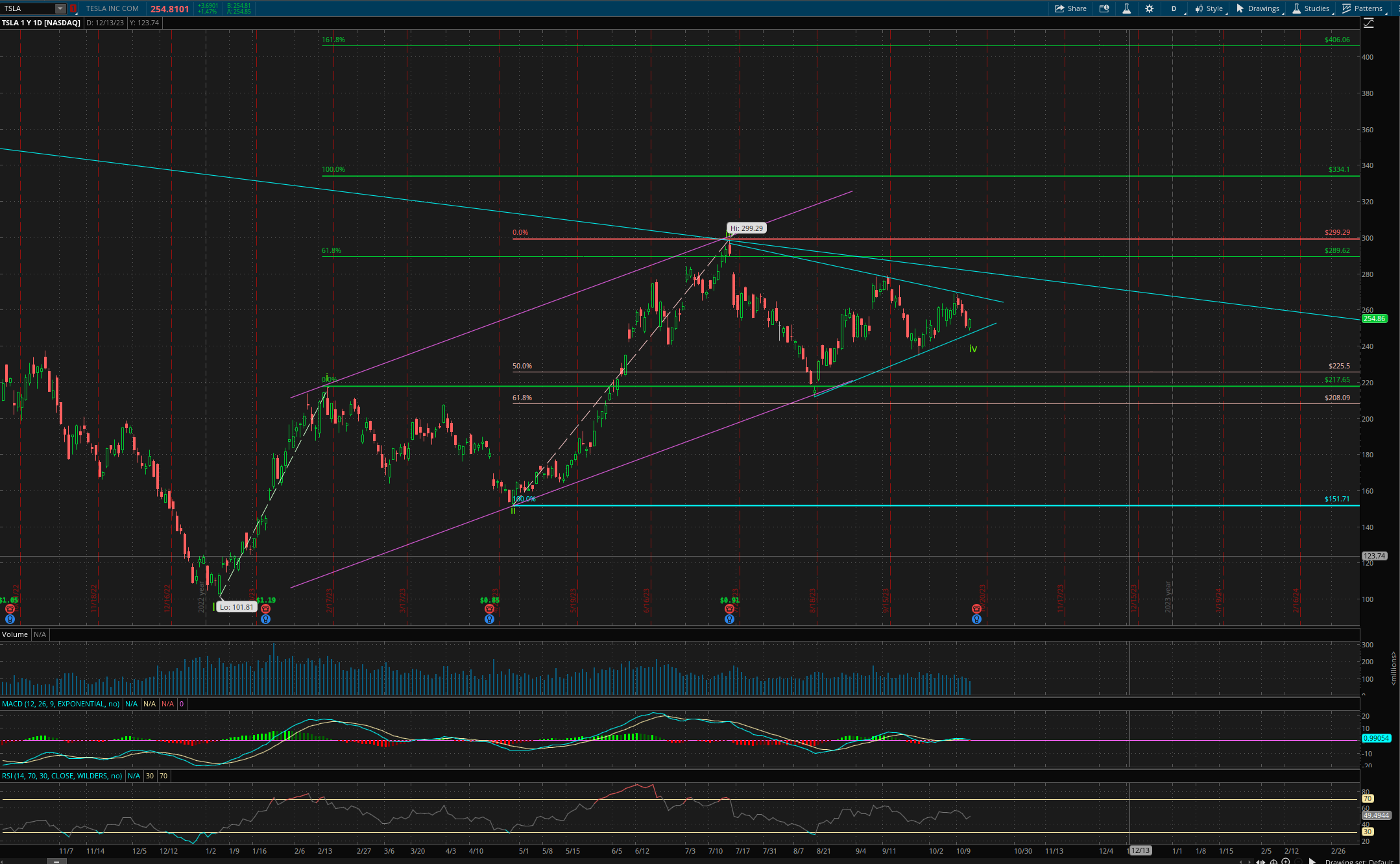The image size is (1400, 864).
Task: Open the Studies menu
Action: [x=1311, y=8]
